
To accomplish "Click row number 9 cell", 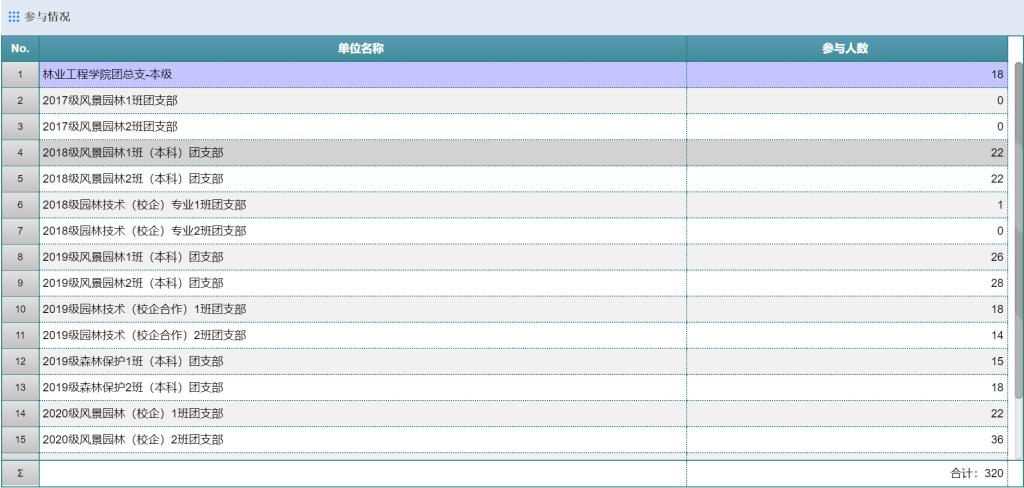I will click(20, 283).
